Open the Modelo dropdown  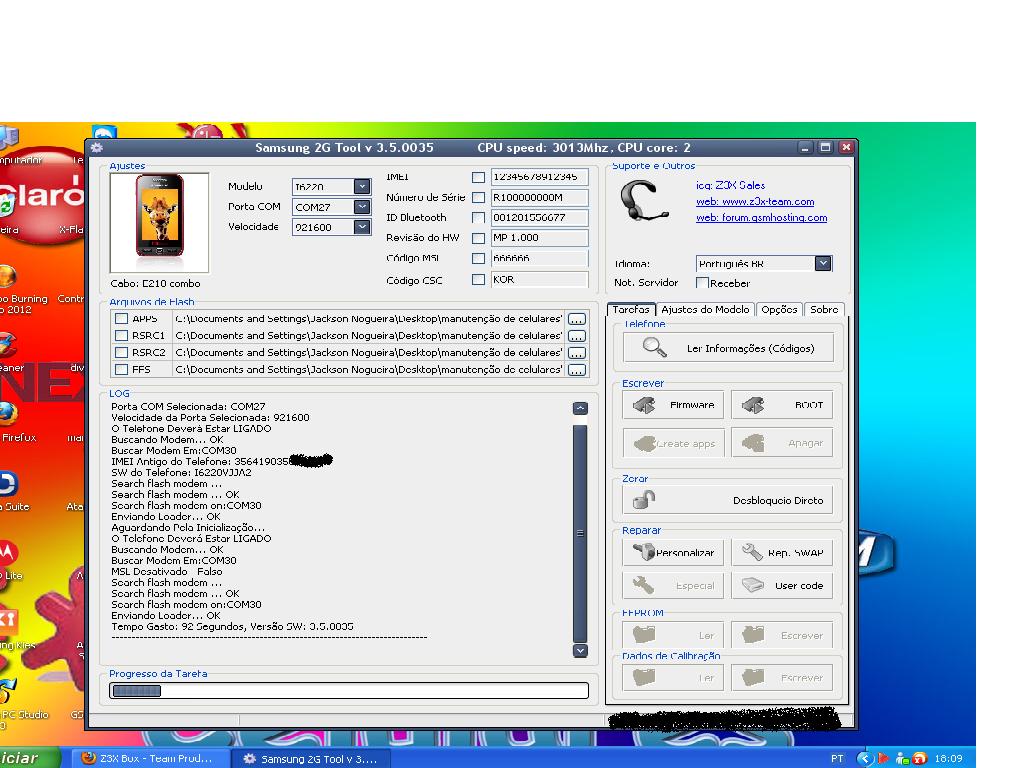tap(362, 186)
